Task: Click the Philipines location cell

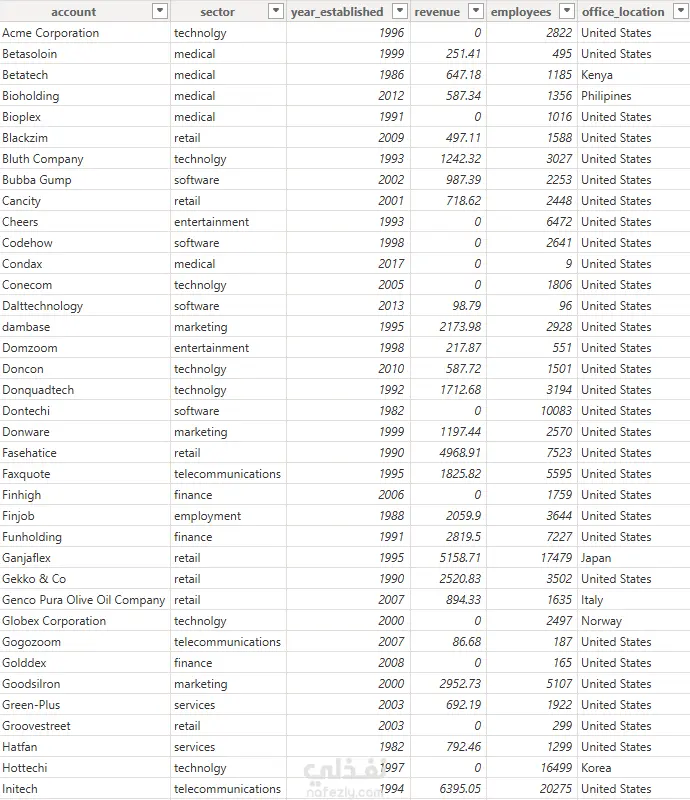Action: click(x=633, y=96)
